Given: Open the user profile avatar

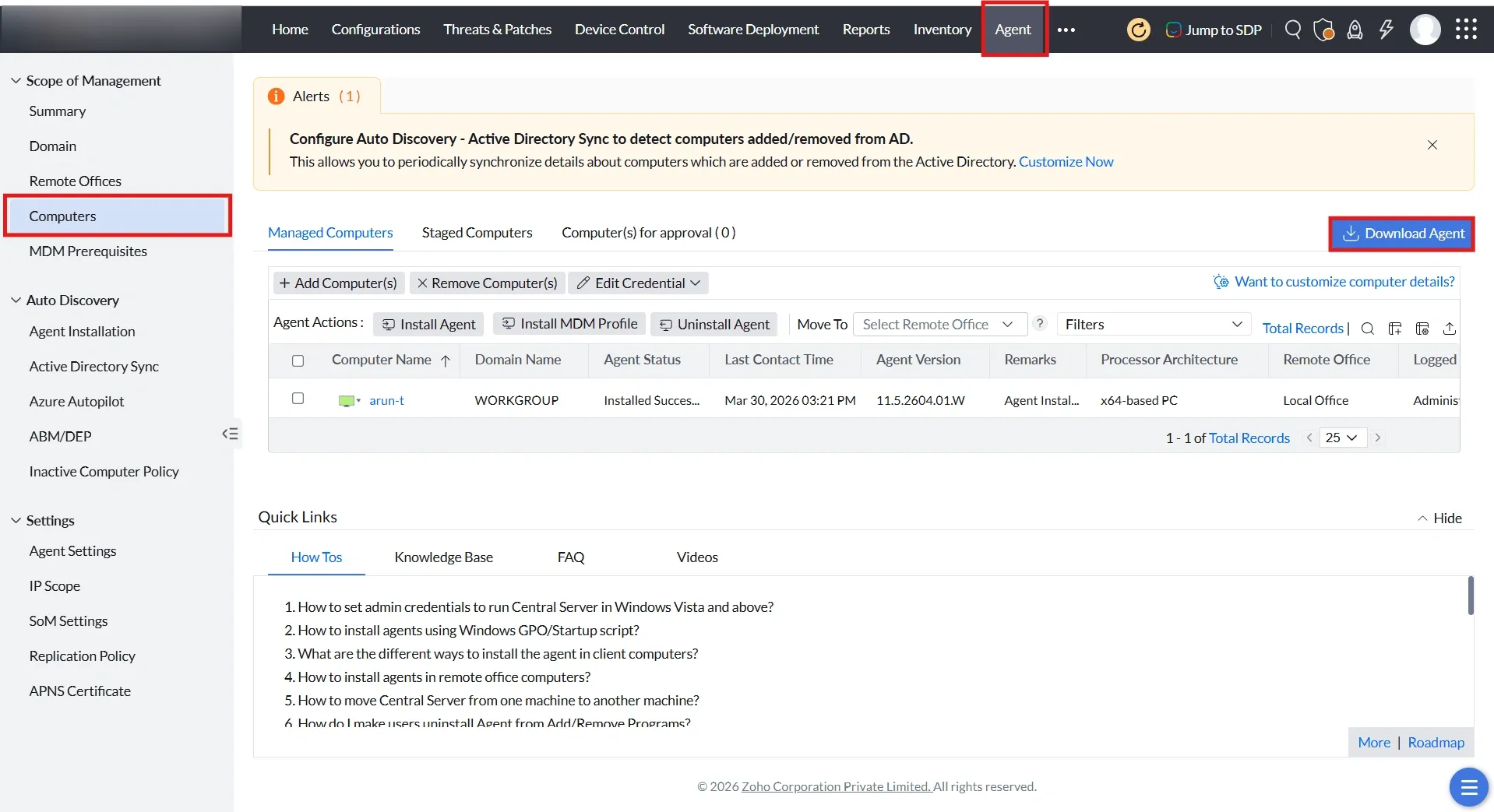Looking at the screenshot, I should click(x=1425, y=30).
